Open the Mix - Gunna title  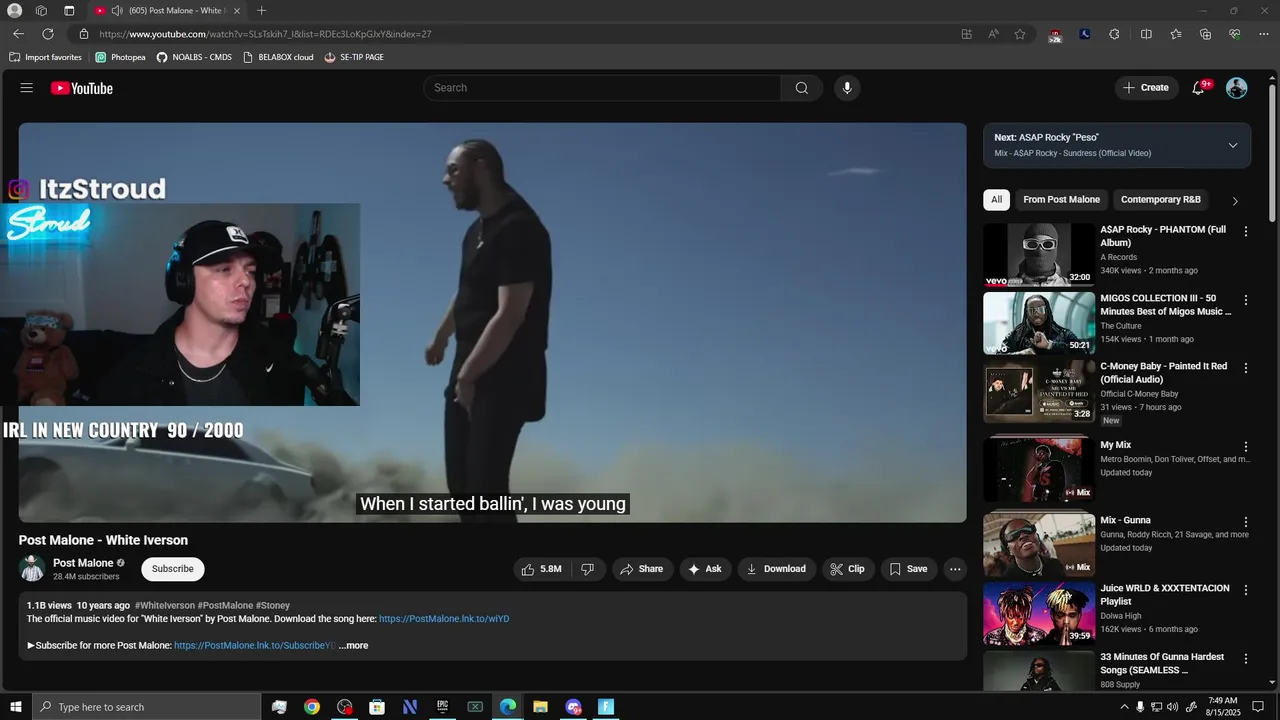point(1125,521)
